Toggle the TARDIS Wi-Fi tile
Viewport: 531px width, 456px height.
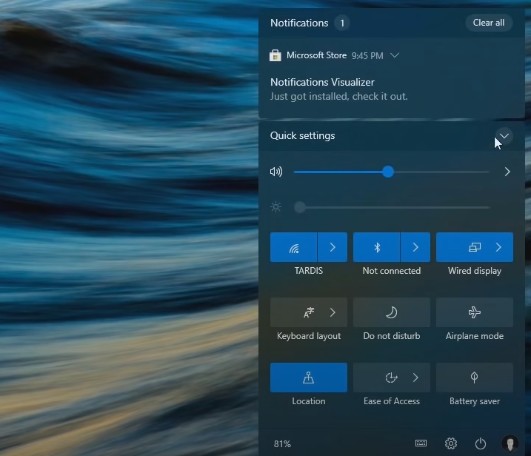pos(294,247)
